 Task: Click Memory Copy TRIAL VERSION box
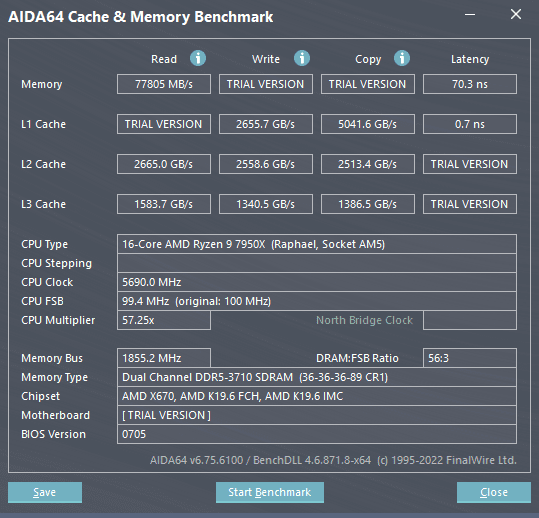click(x=368, y=84)
